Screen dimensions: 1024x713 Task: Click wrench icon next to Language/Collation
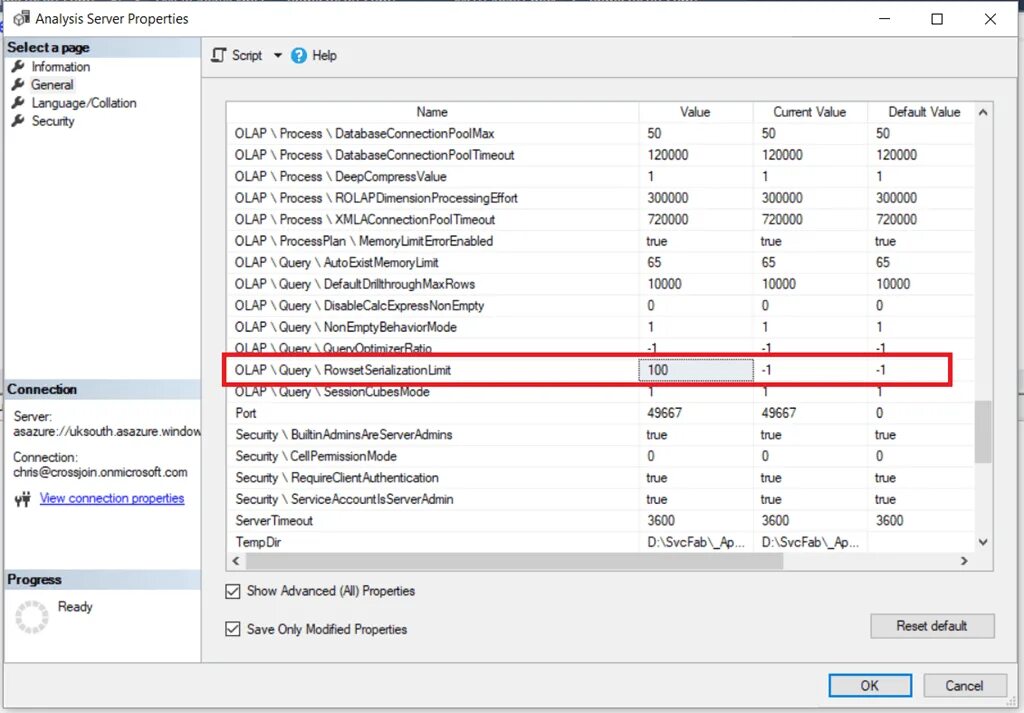pos(18,103)
